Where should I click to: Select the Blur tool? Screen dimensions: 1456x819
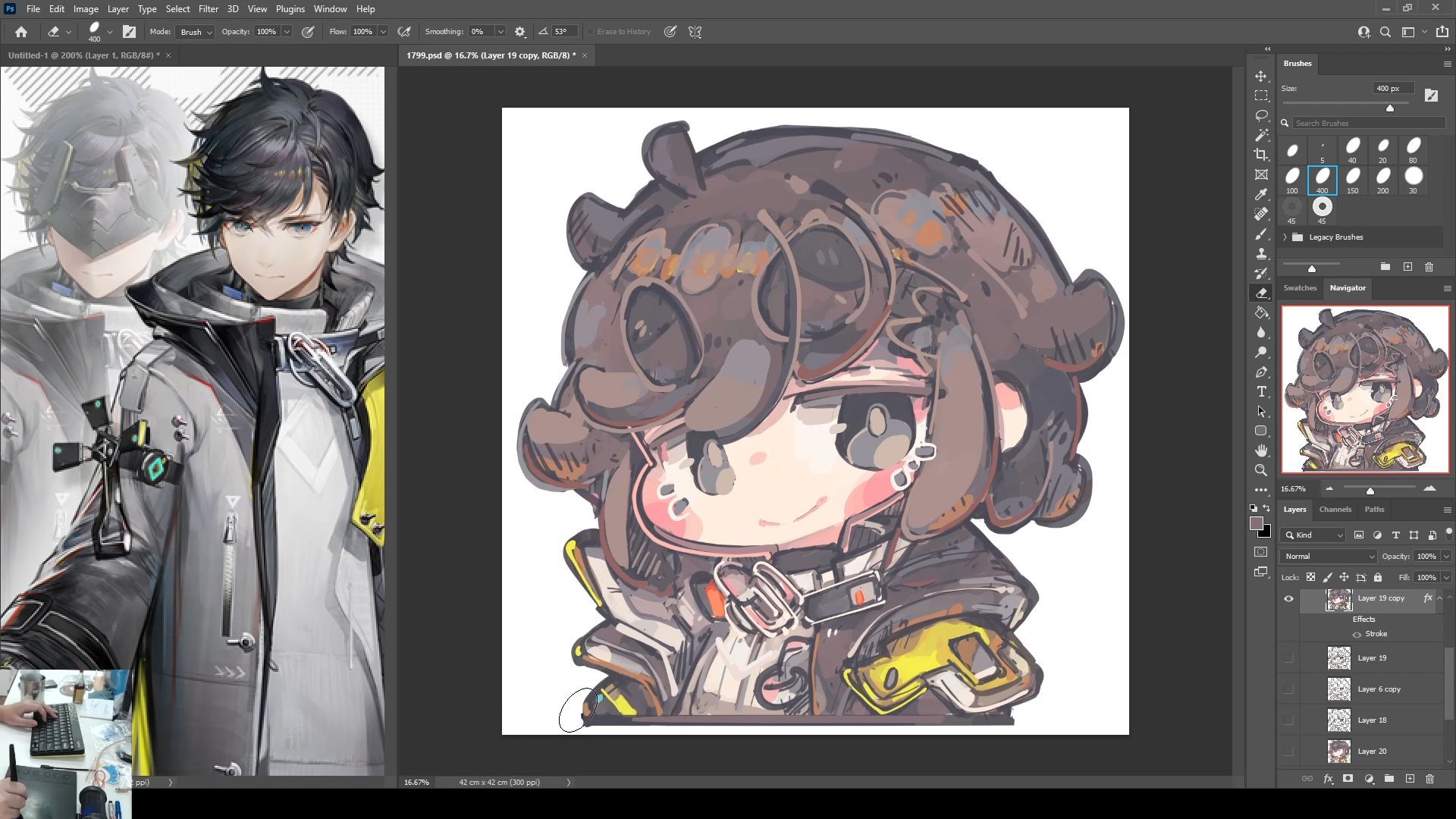click(1261, 332)
